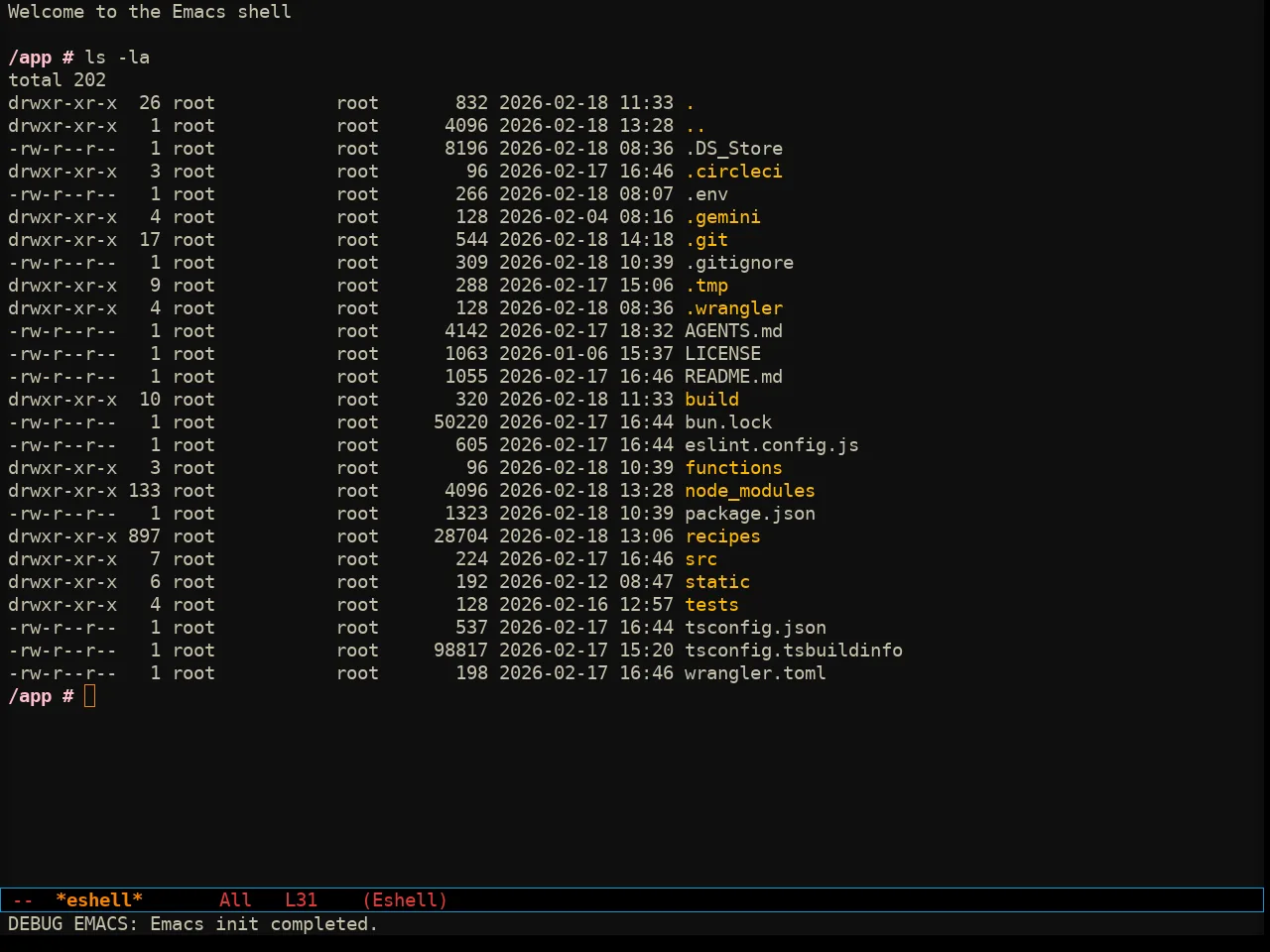The width and height of the screenshot is (1270, 952).
Task: Select the LICENSE file name
Action: 723,354
